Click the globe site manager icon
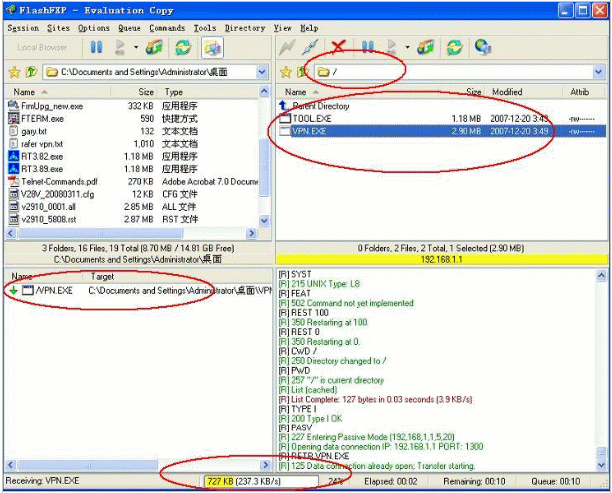This screenshot has width=612, height=493. pyautogui.click(x=483, y=47)
